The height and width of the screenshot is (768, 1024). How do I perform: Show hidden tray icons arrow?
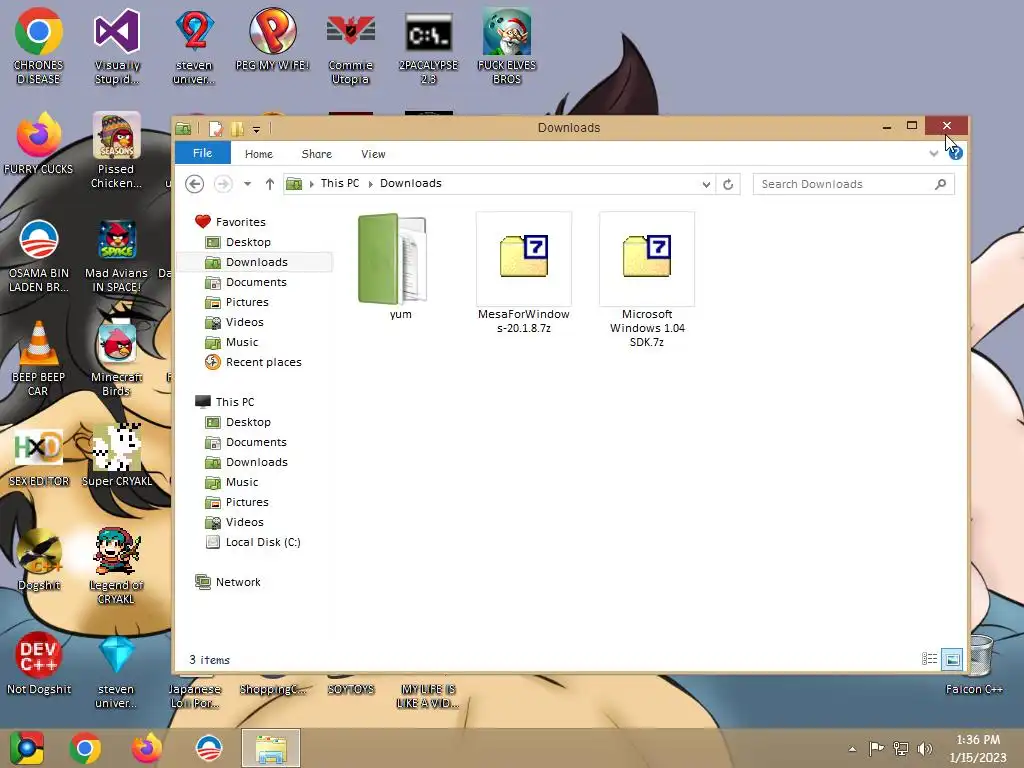pyautogui.click(x=852, y=748)
